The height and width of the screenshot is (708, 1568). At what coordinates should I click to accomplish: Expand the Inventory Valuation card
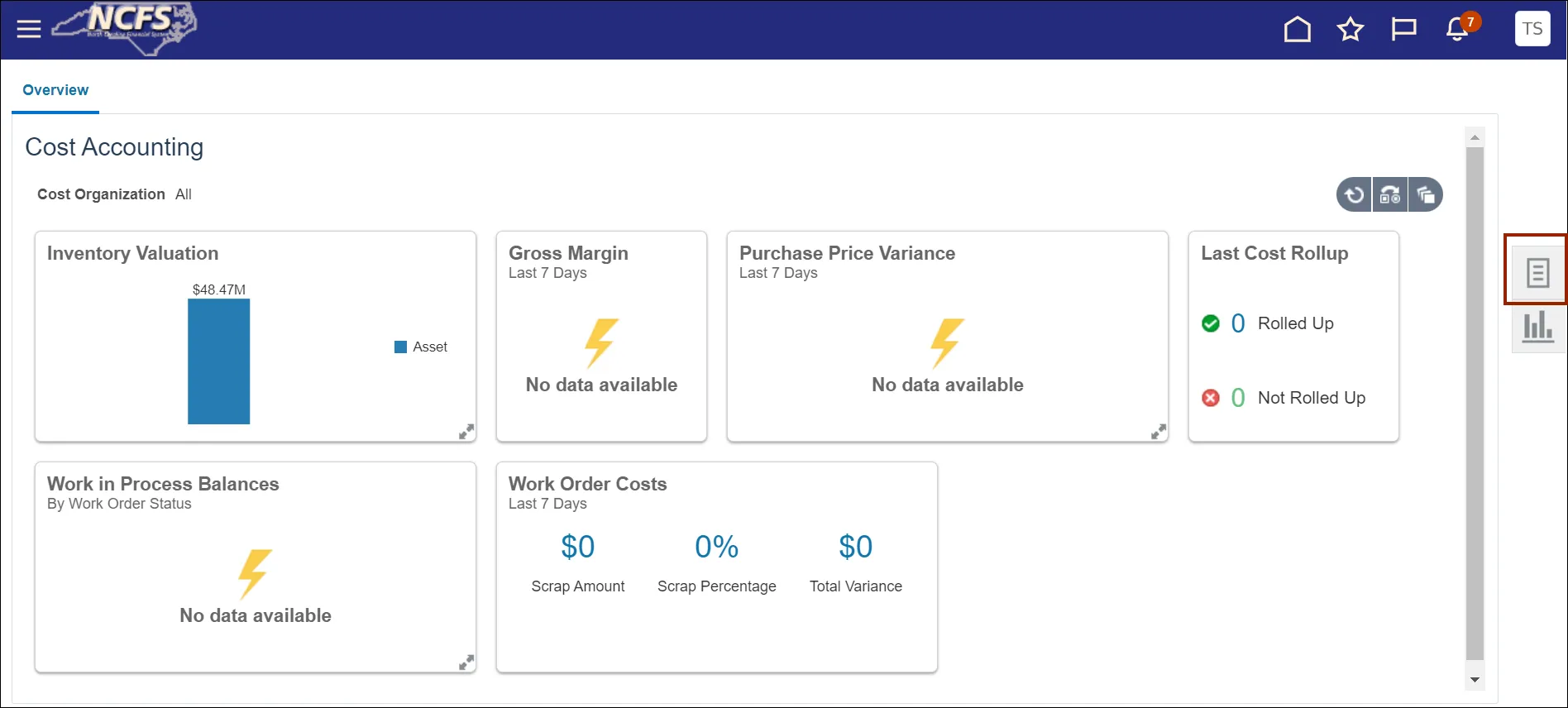466,432
